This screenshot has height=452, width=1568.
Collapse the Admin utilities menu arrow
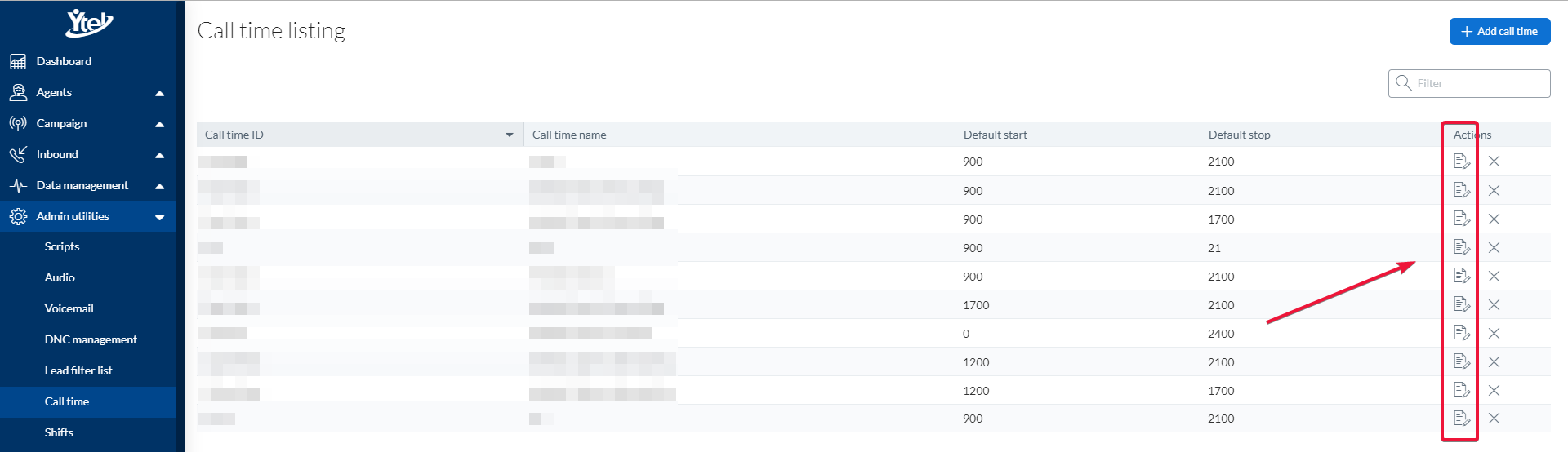[159, 217]
